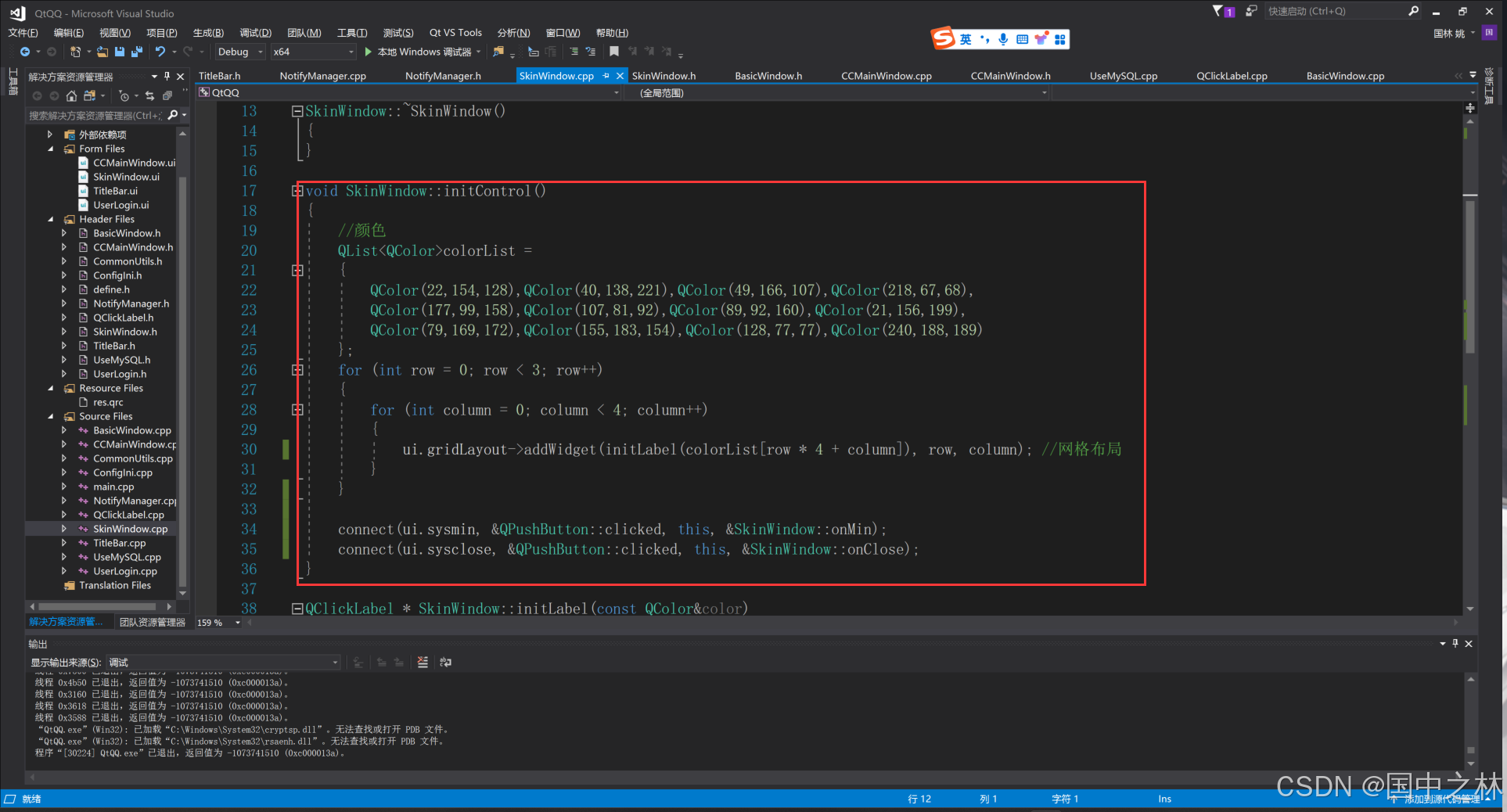Select main.cpp in Source Files
Image resolution: width=1507 pixels, height=812 pixels.
[113, 487]
